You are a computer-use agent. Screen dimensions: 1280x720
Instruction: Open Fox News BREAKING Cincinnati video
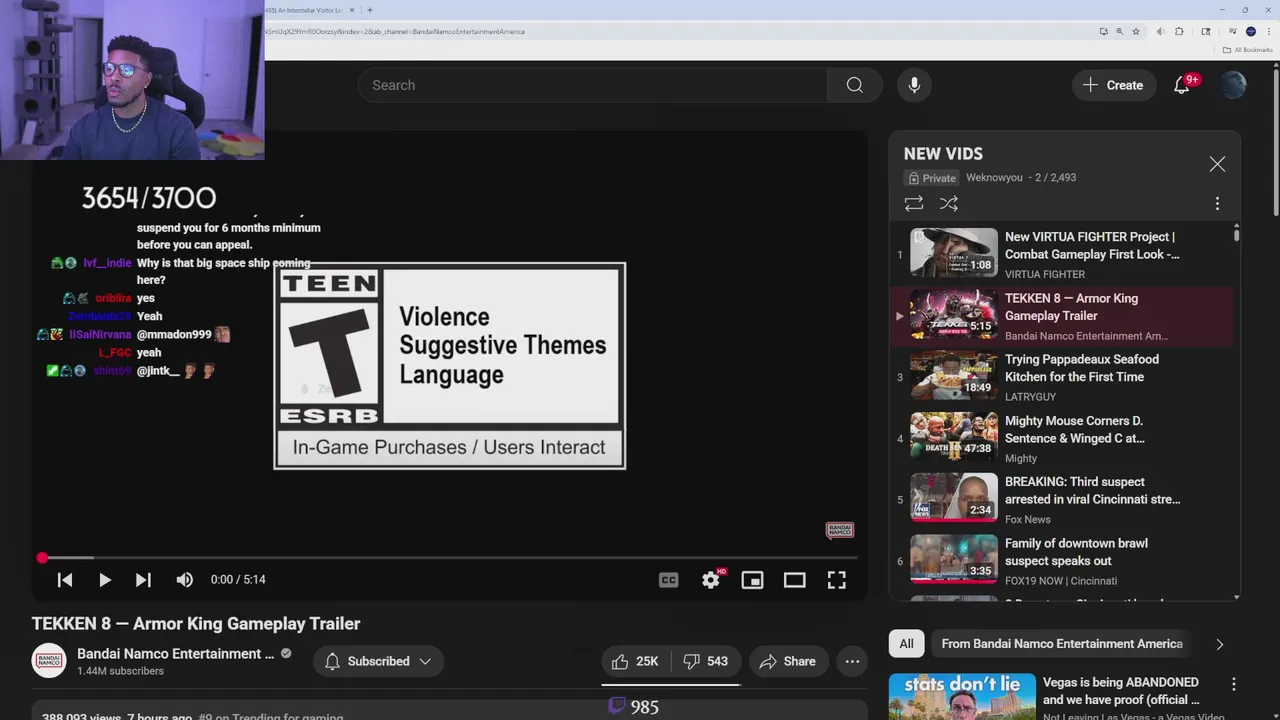(x=1061, y=499)
